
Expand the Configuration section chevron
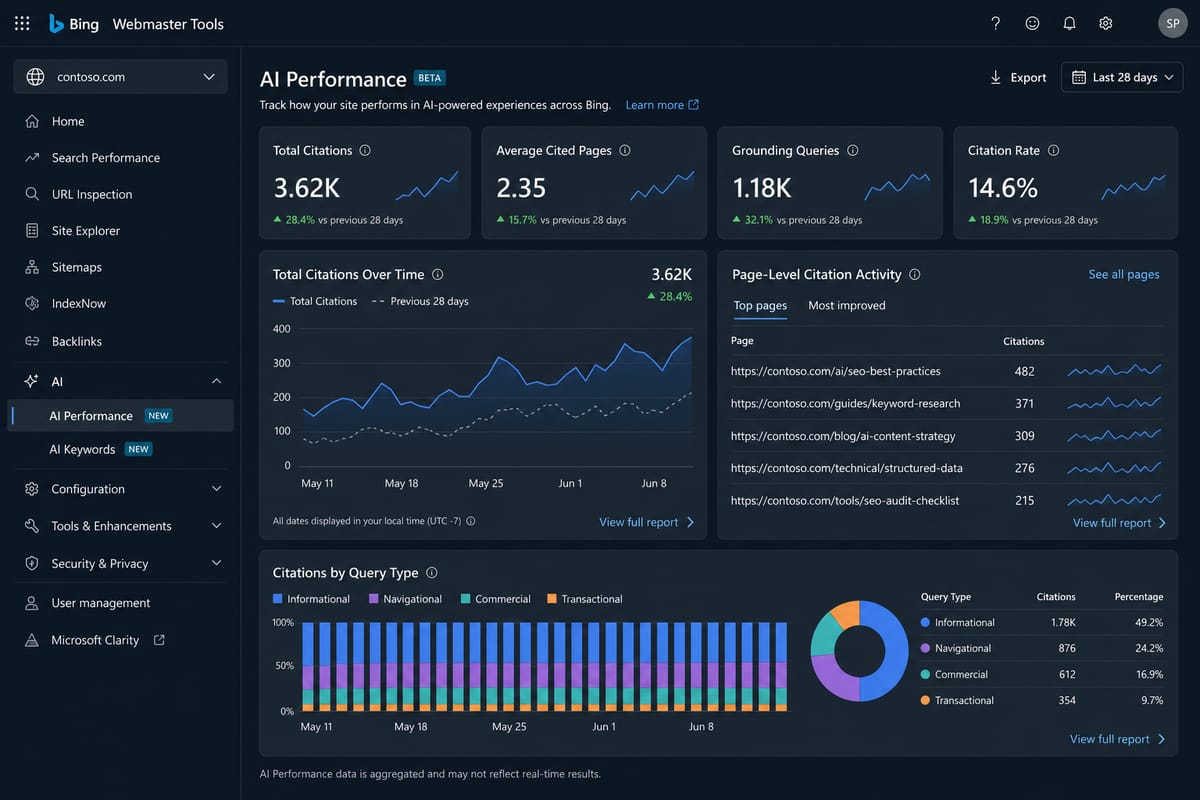coord(217,489)
